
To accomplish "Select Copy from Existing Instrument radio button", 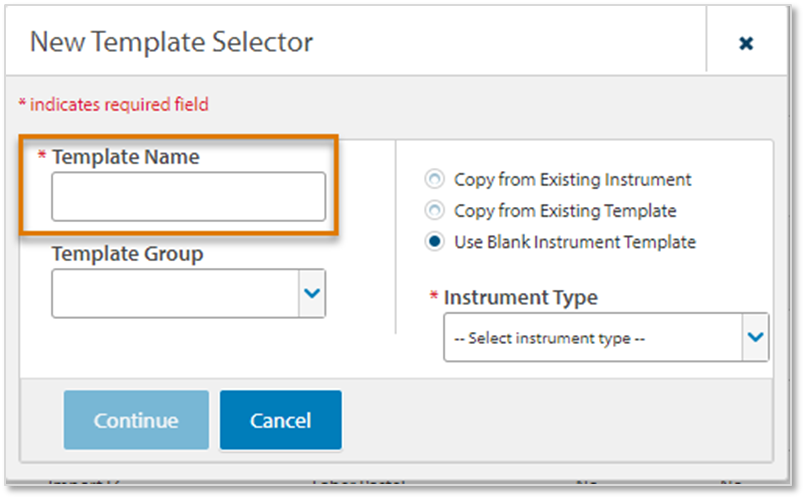I will (434, 180).
